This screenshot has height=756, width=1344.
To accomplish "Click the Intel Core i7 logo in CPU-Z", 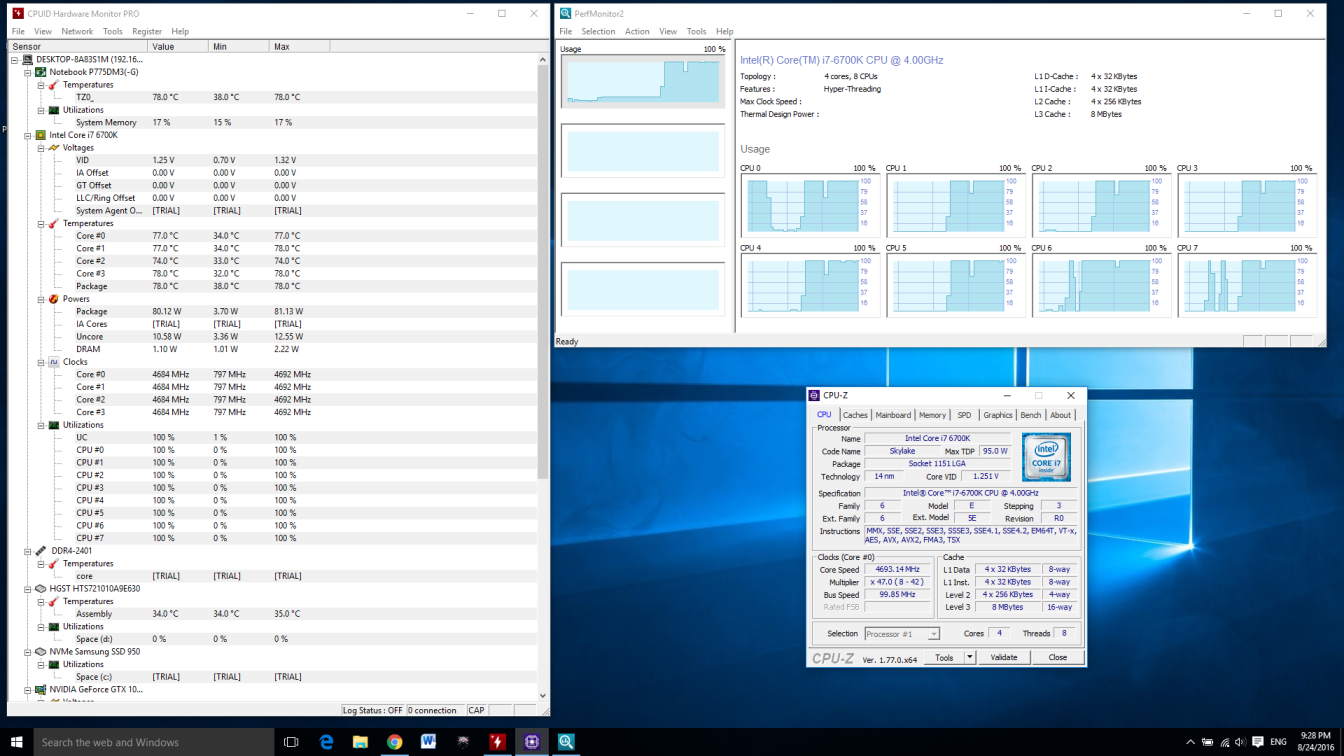I will (1046, 457).
